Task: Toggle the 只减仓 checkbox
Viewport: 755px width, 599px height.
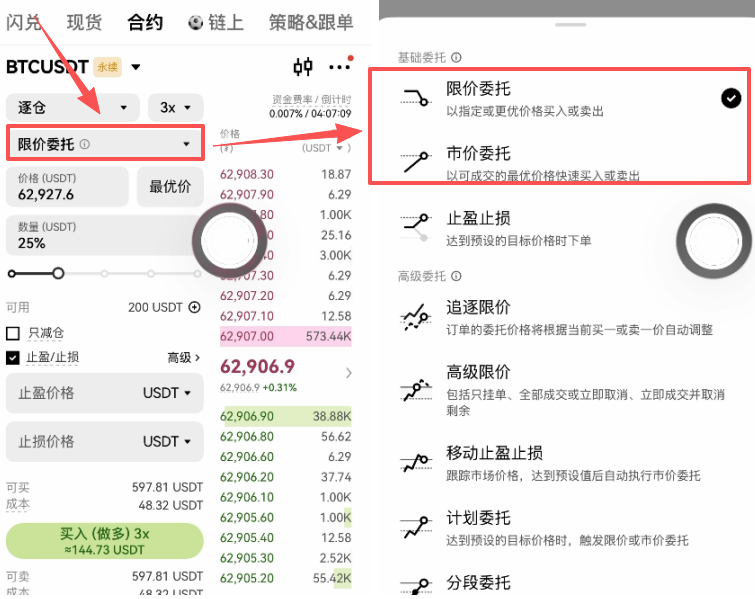Action: point(13,333)
